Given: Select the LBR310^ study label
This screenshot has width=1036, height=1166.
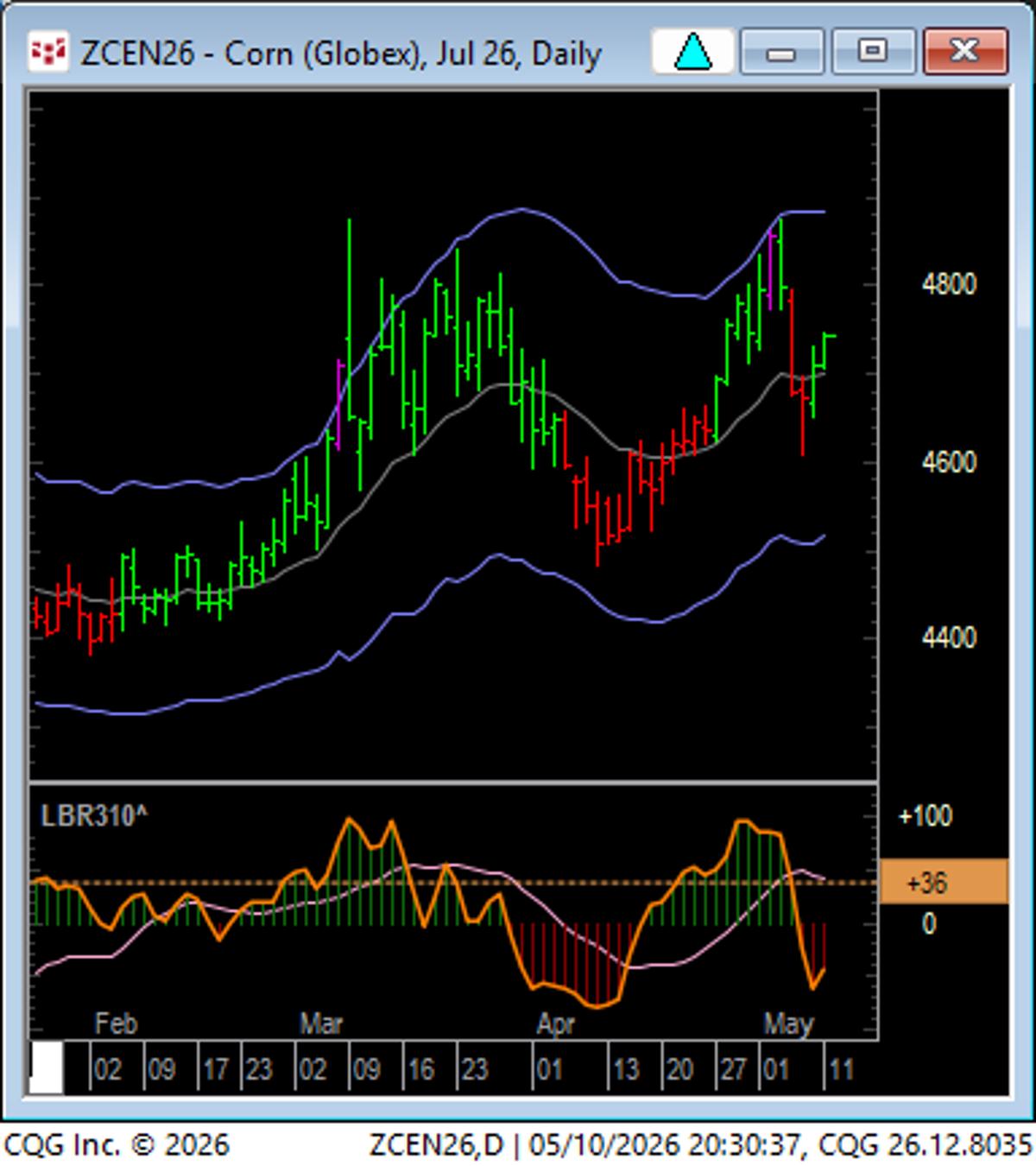Looking at the screenshot, I should point(94,815).
